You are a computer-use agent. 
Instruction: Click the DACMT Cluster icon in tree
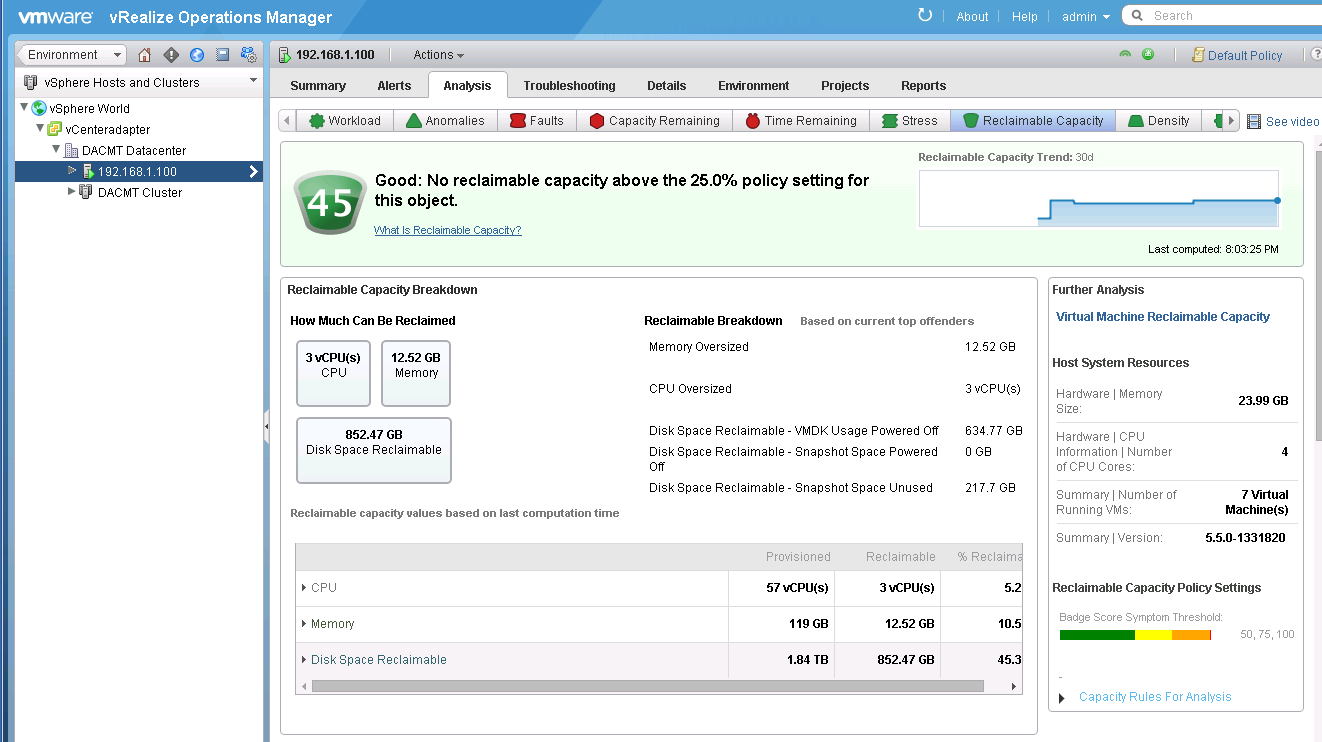point(86,192)
